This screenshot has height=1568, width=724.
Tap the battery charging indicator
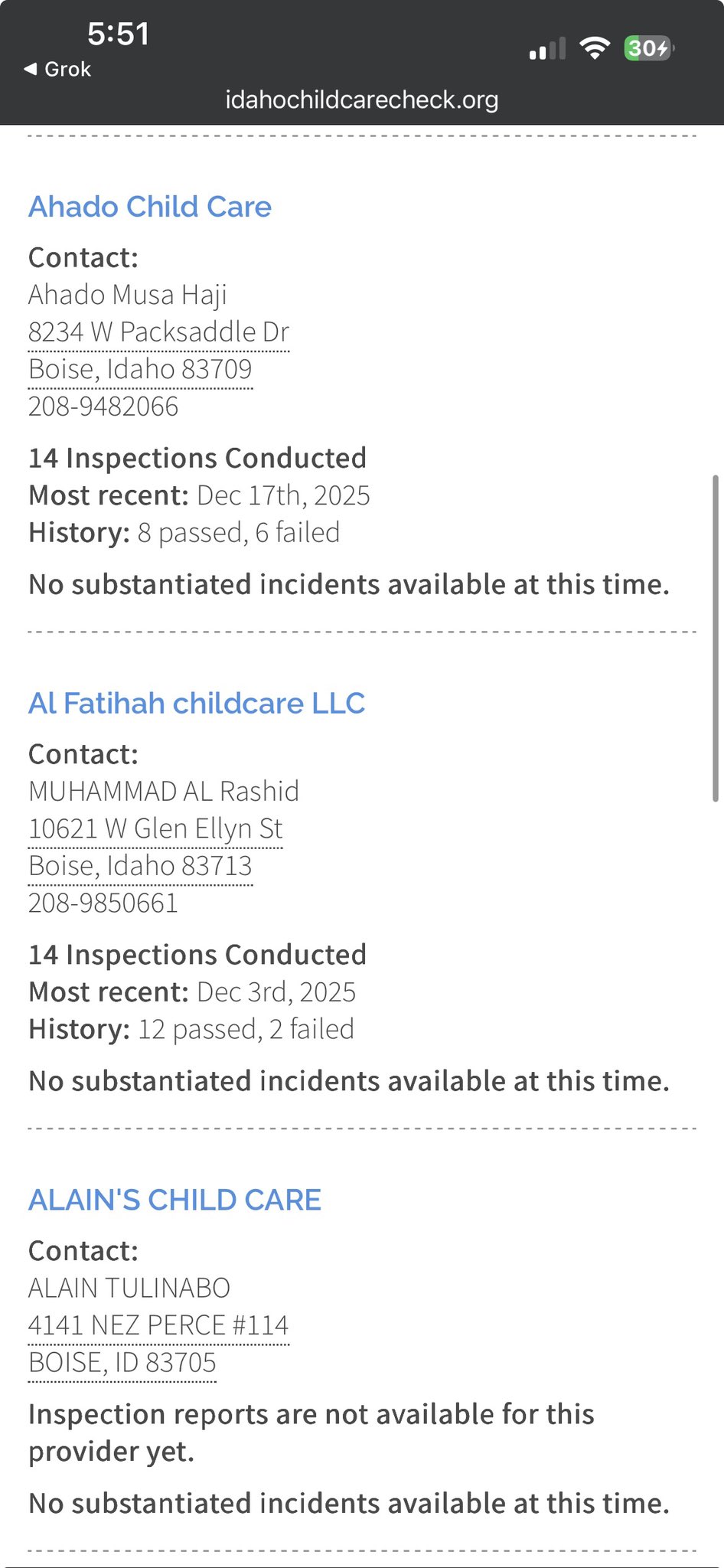(648, 48)
